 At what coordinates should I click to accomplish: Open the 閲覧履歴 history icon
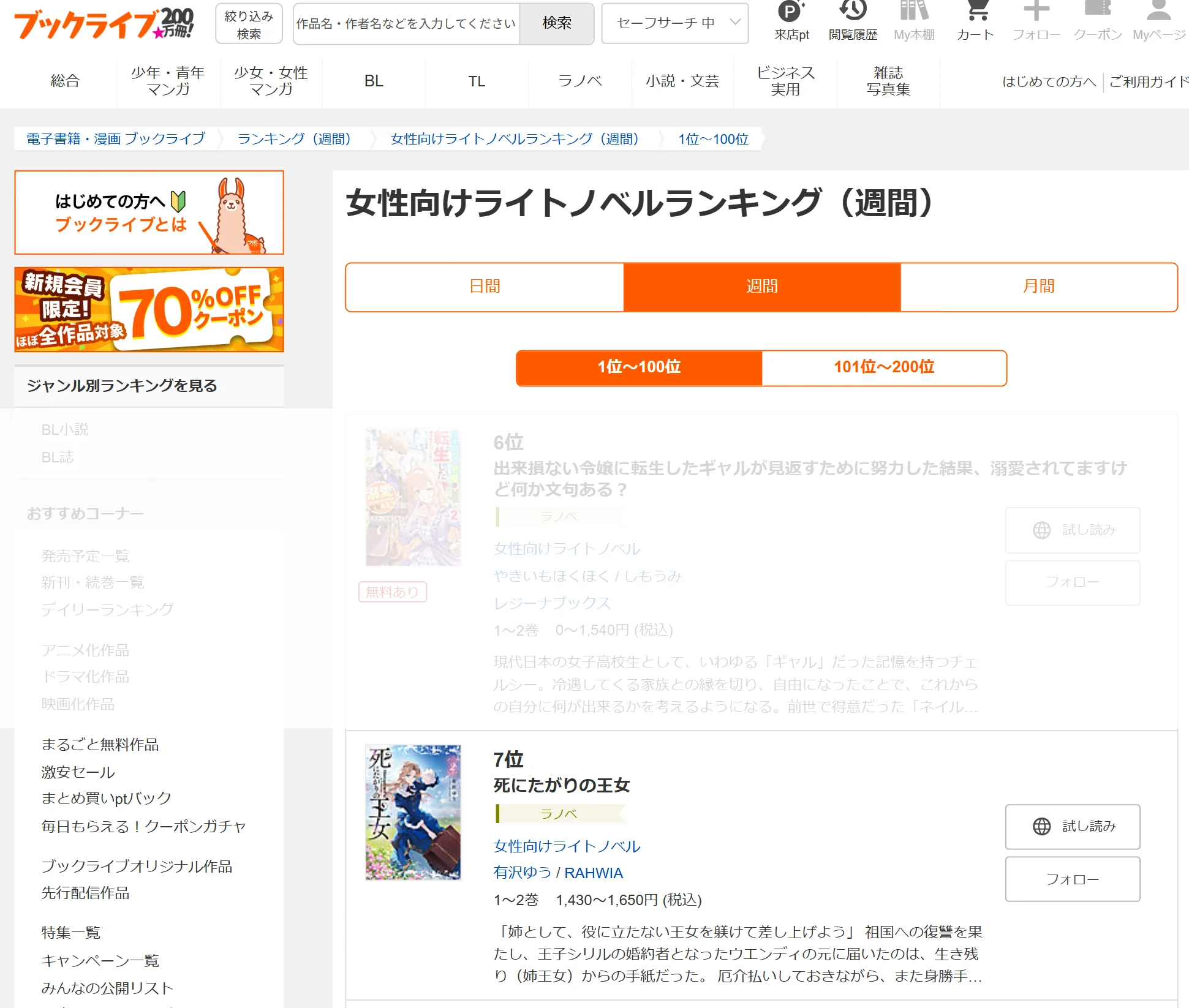pyautogui.click(x=853, y=21)
